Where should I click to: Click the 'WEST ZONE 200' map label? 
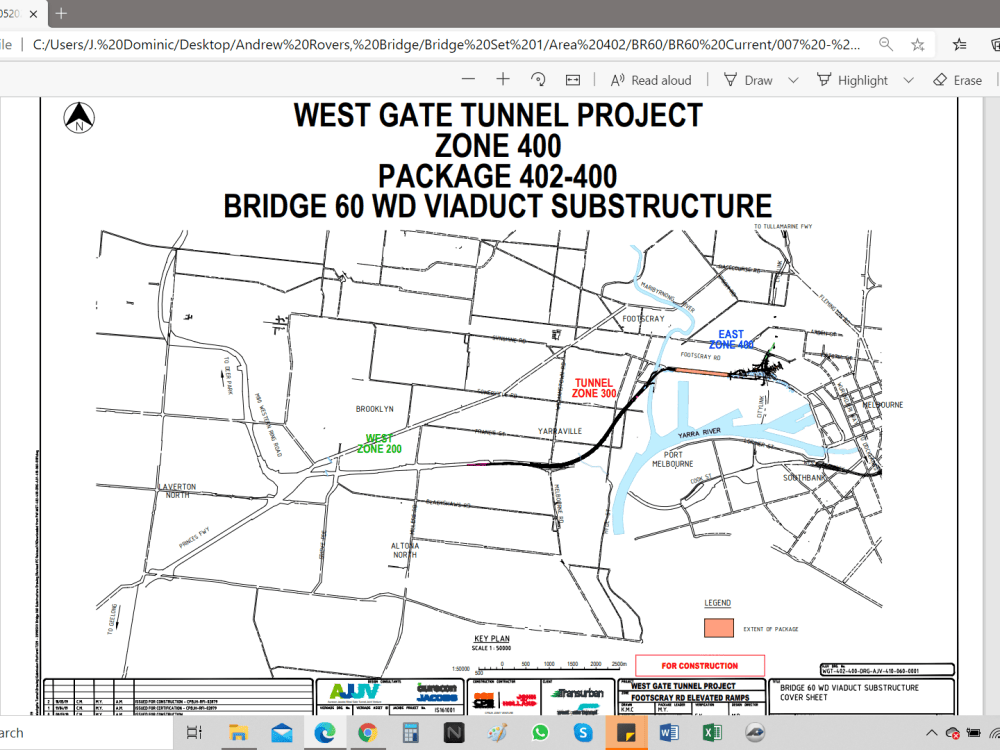379,444
